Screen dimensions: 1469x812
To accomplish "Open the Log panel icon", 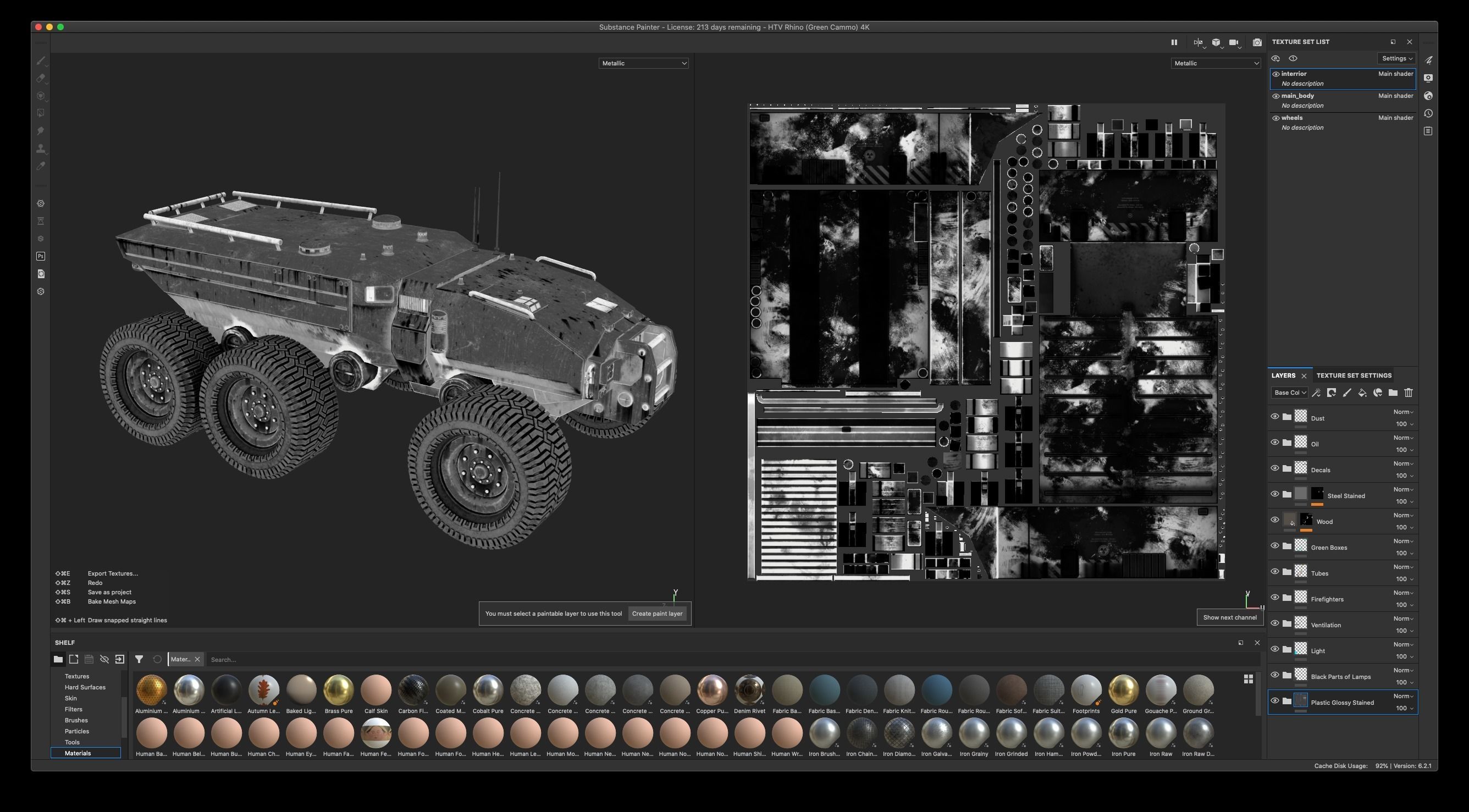I will tap(1428, 131).
